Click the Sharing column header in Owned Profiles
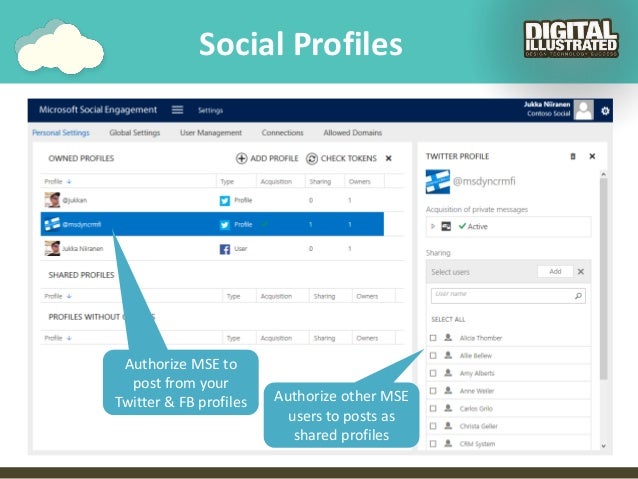Screen dimensions: 638x479 (x=320, y=182)
